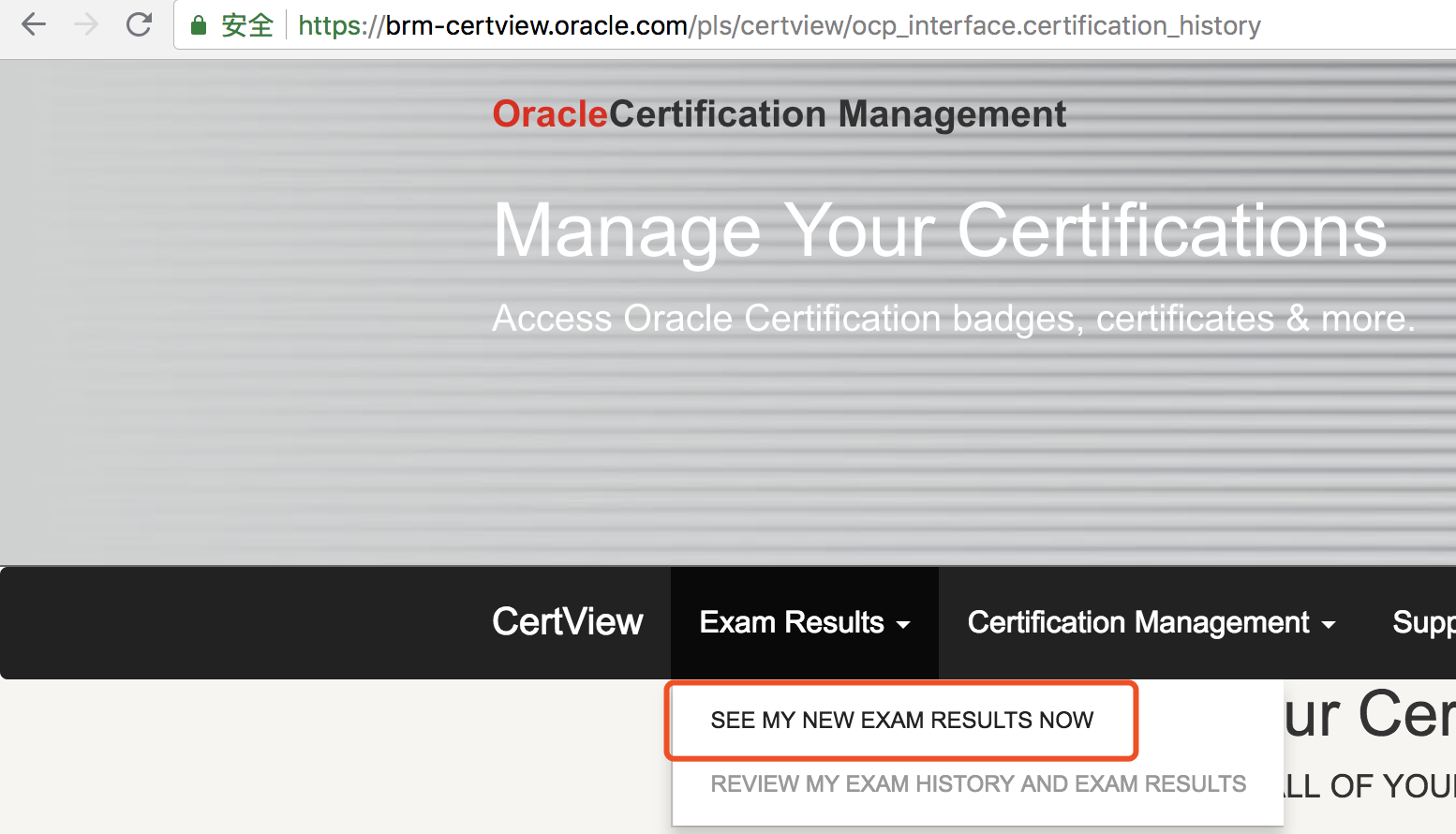Go to the CertView home link

568,622
